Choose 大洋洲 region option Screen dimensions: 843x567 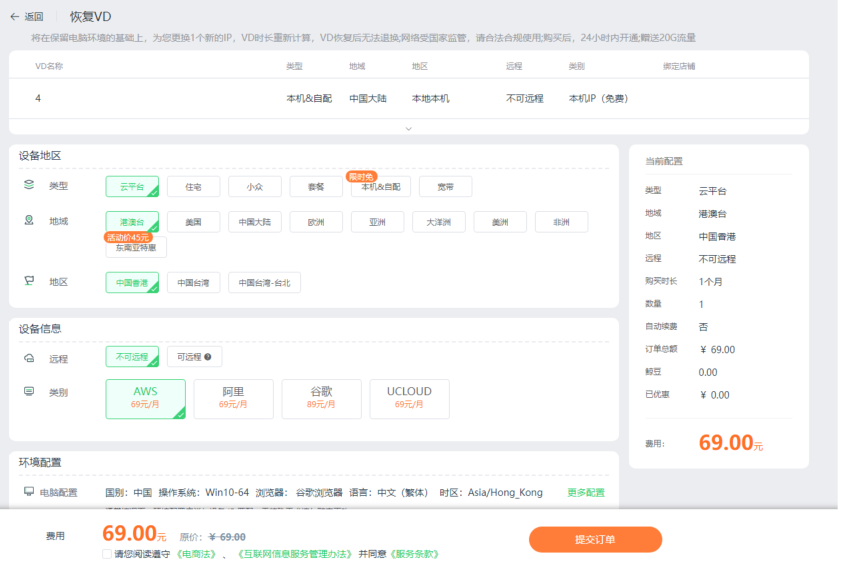(439, 222)
